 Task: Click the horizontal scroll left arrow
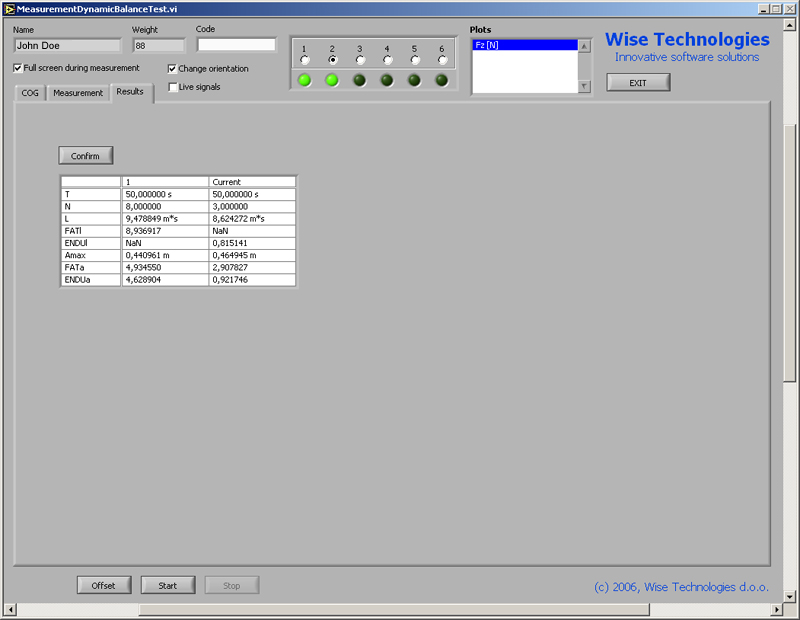10,609
